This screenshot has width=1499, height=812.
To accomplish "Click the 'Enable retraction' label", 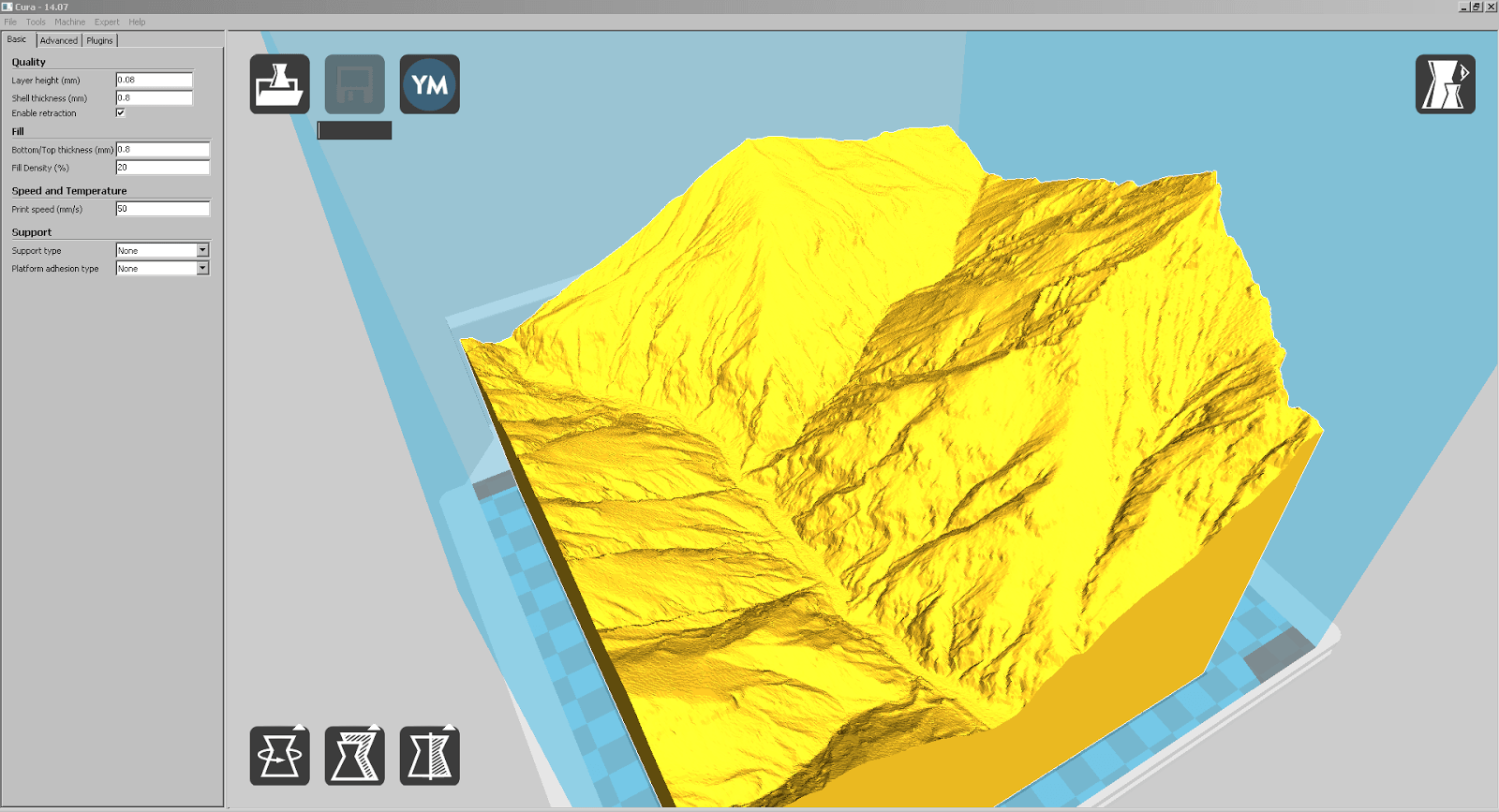I will tap(44, 113).
